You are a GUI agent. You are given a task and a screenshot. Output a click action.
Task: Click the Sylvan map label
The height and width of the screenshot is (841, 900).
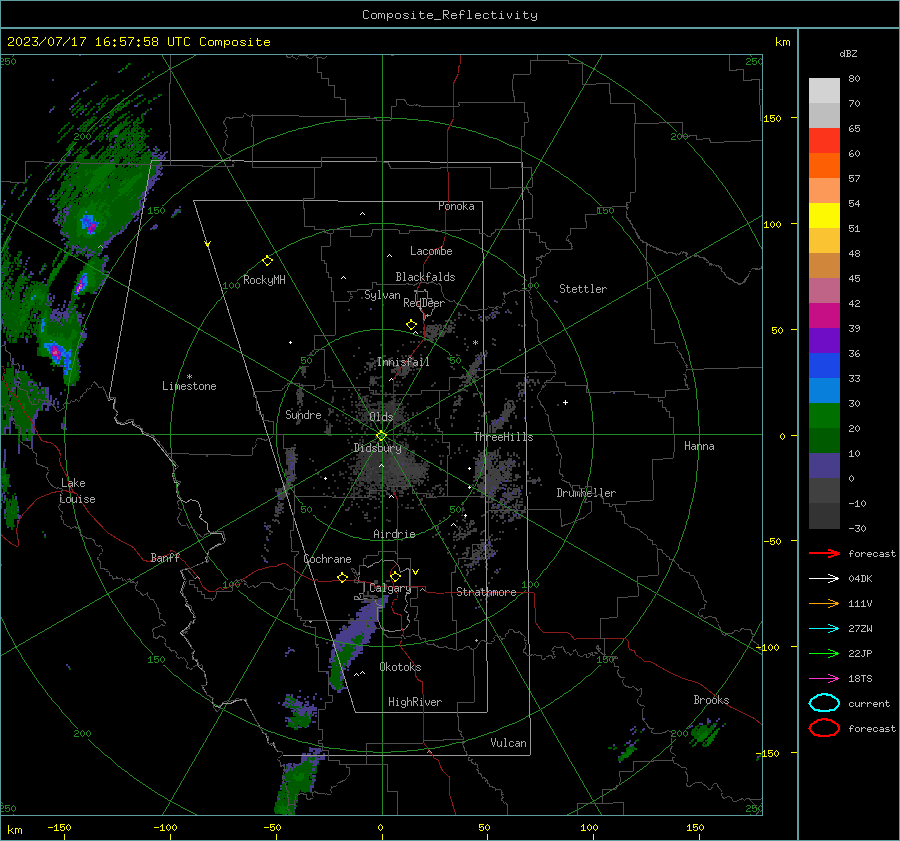382,295
